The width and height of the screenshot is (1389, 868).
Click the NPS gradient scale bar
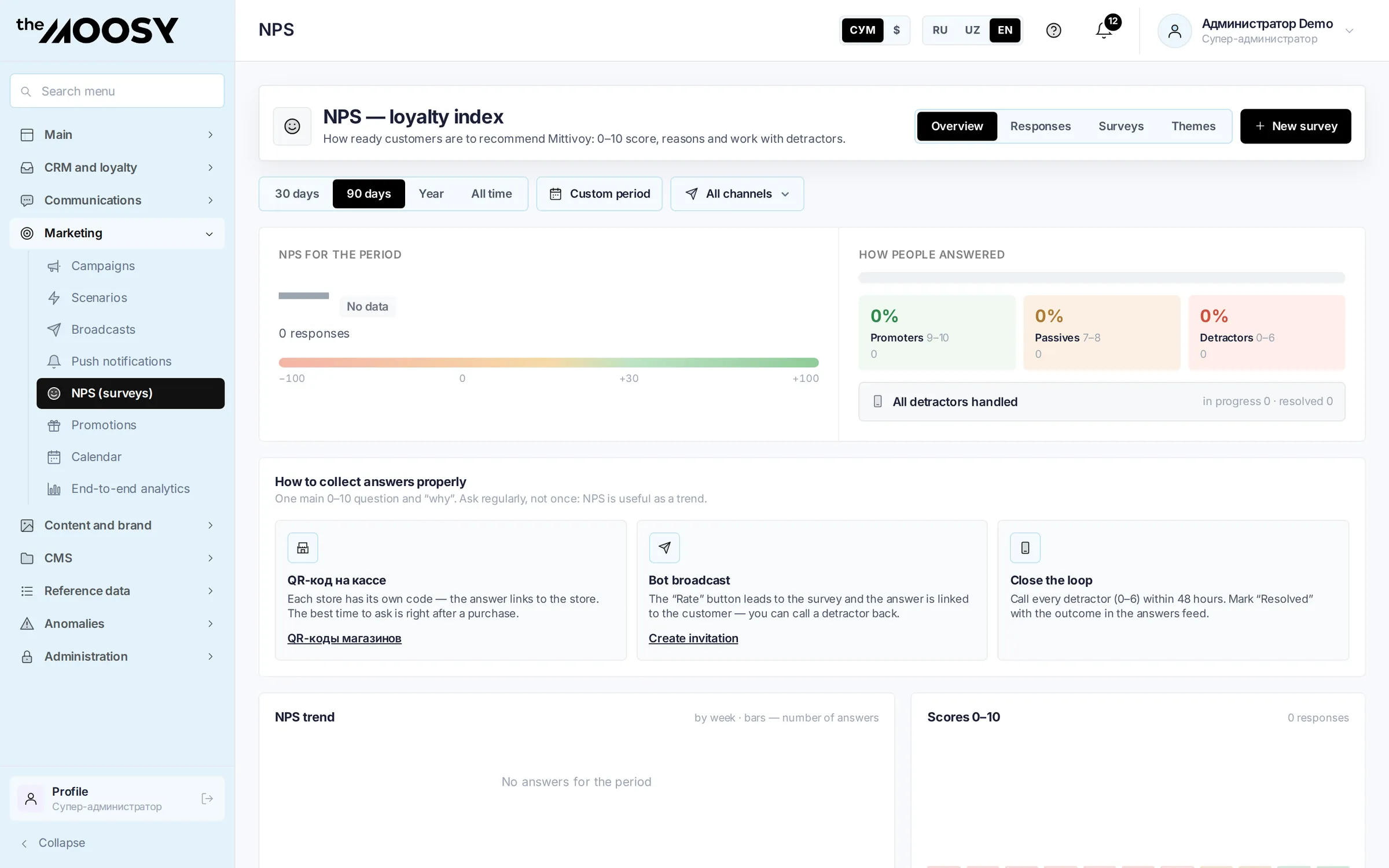coord(549,362)
